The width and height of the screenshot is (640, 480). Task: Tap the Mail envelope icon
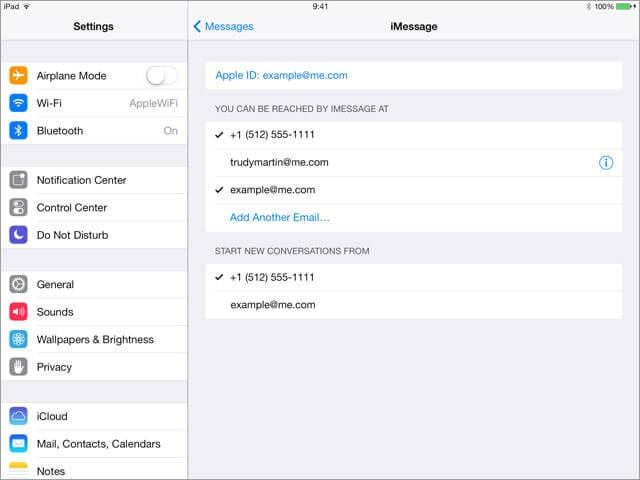point(18,444)
